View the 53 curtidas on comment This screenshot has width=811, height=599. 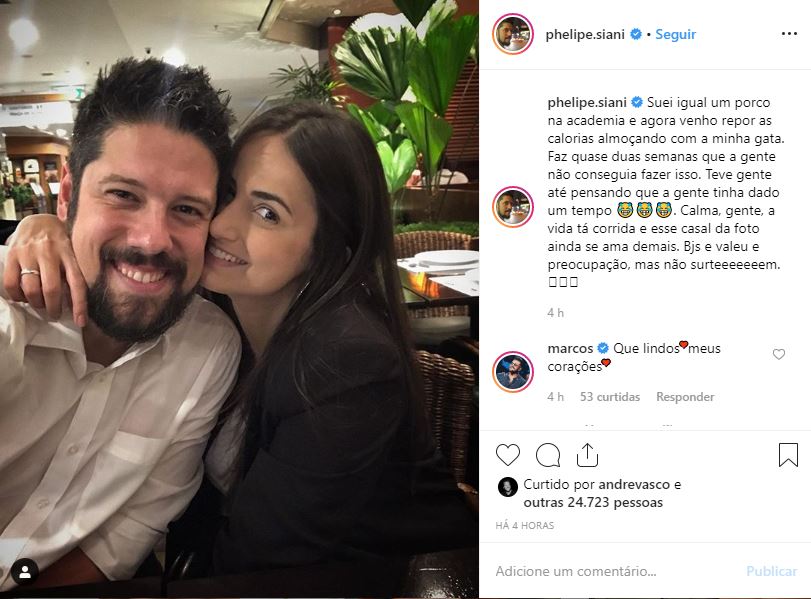(610, 397)
